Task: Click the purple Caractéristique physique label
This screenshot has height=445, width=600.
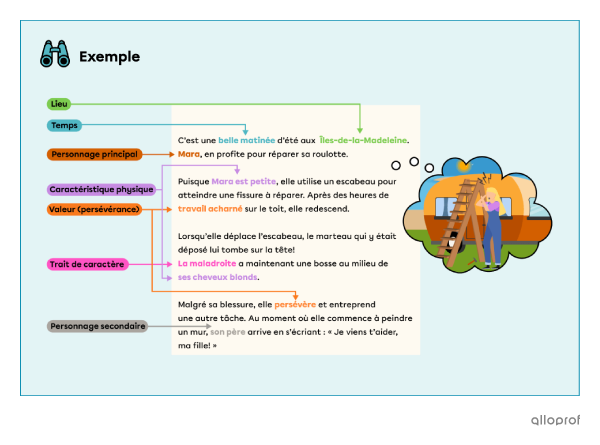Action: tap(101, 188)
